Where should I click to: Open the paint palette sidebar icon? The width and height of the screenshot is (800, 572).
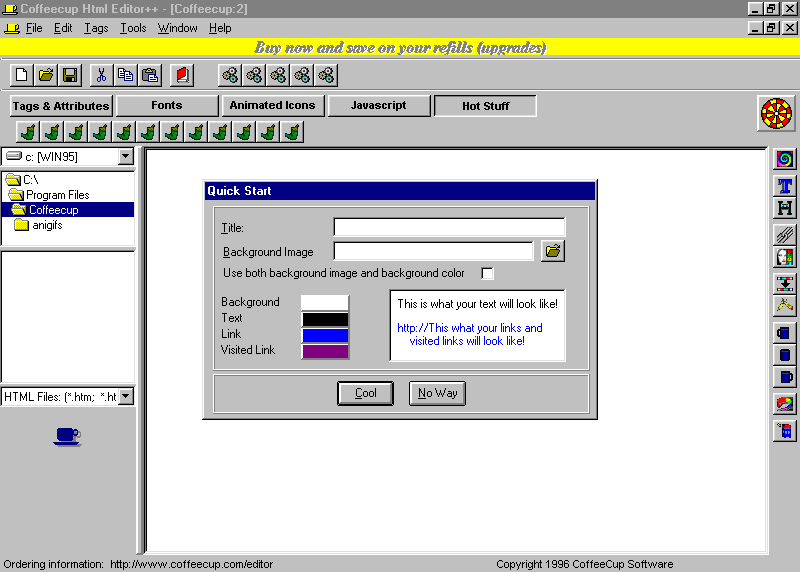(x=785, y=405)
